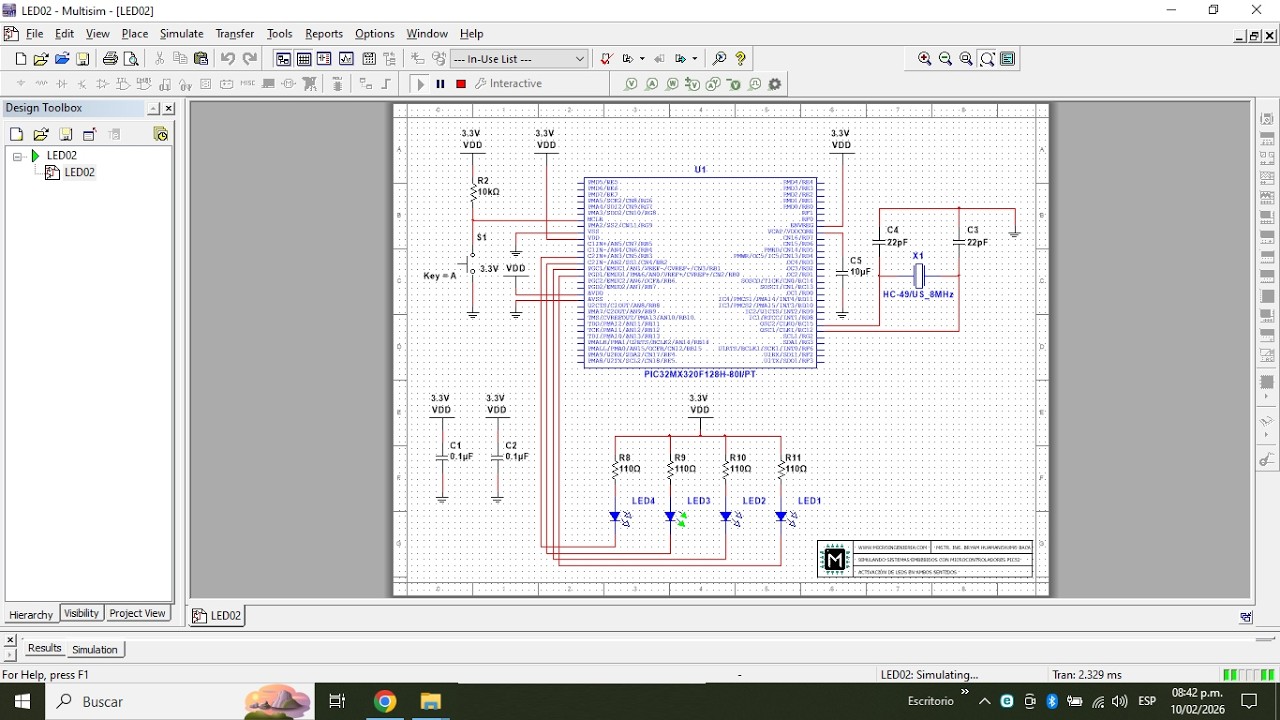Open Chrome from the taskbar
Image resolution: width=1280 pixels, height=720 pixels.
pos(385,702)
